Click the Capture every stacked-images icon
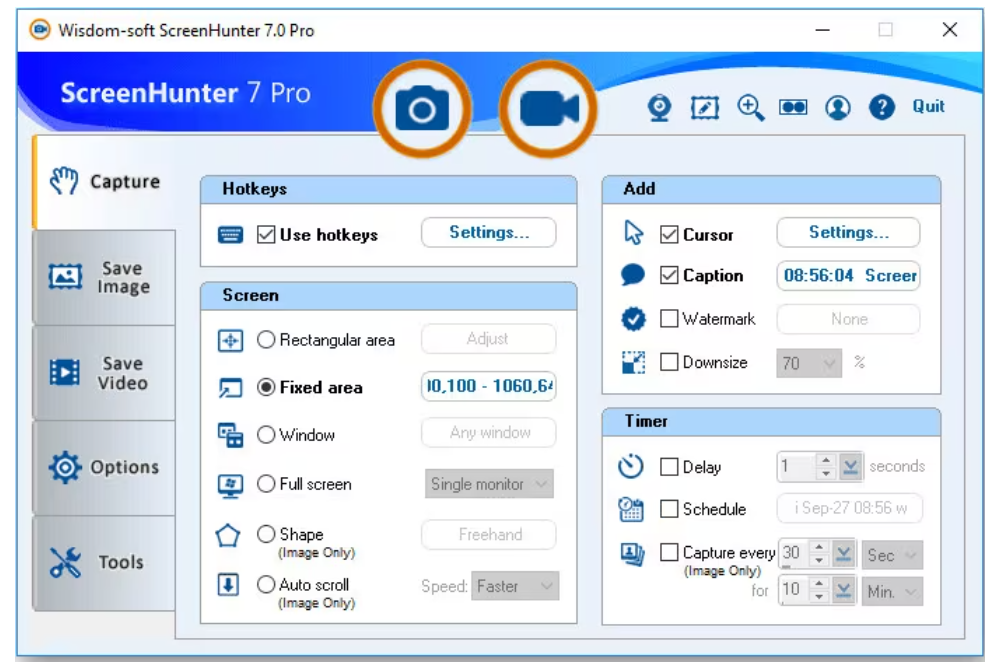 (632, 553)
